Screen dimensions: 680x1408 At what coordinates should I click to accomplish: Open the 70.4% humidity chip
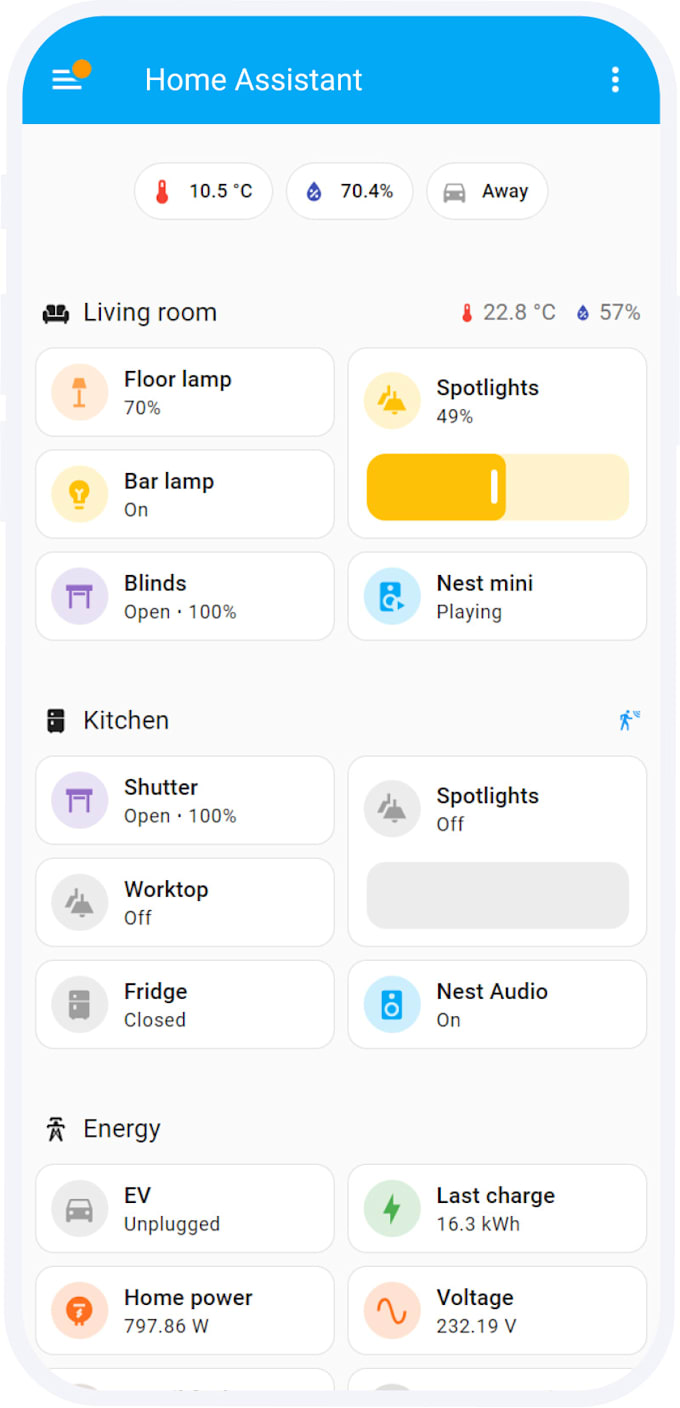pyautogui.click(x=350, y=191)
